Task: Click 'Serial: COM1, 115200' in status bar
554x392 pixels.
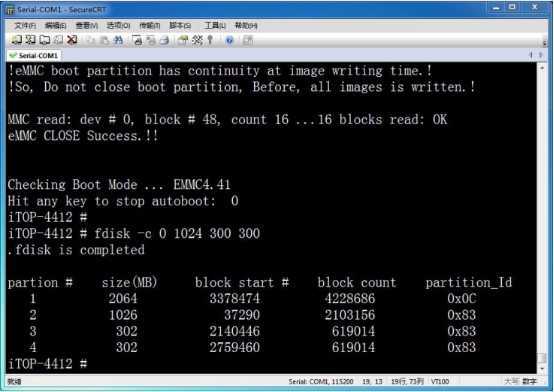Action: (x=321, y=381)
